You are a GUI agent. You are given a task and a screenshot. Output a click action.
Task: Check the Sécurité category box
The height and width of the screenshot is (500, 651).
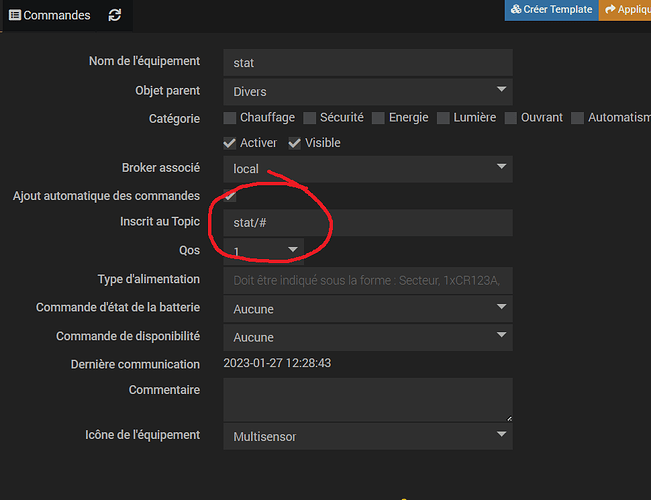pos(309,118)
